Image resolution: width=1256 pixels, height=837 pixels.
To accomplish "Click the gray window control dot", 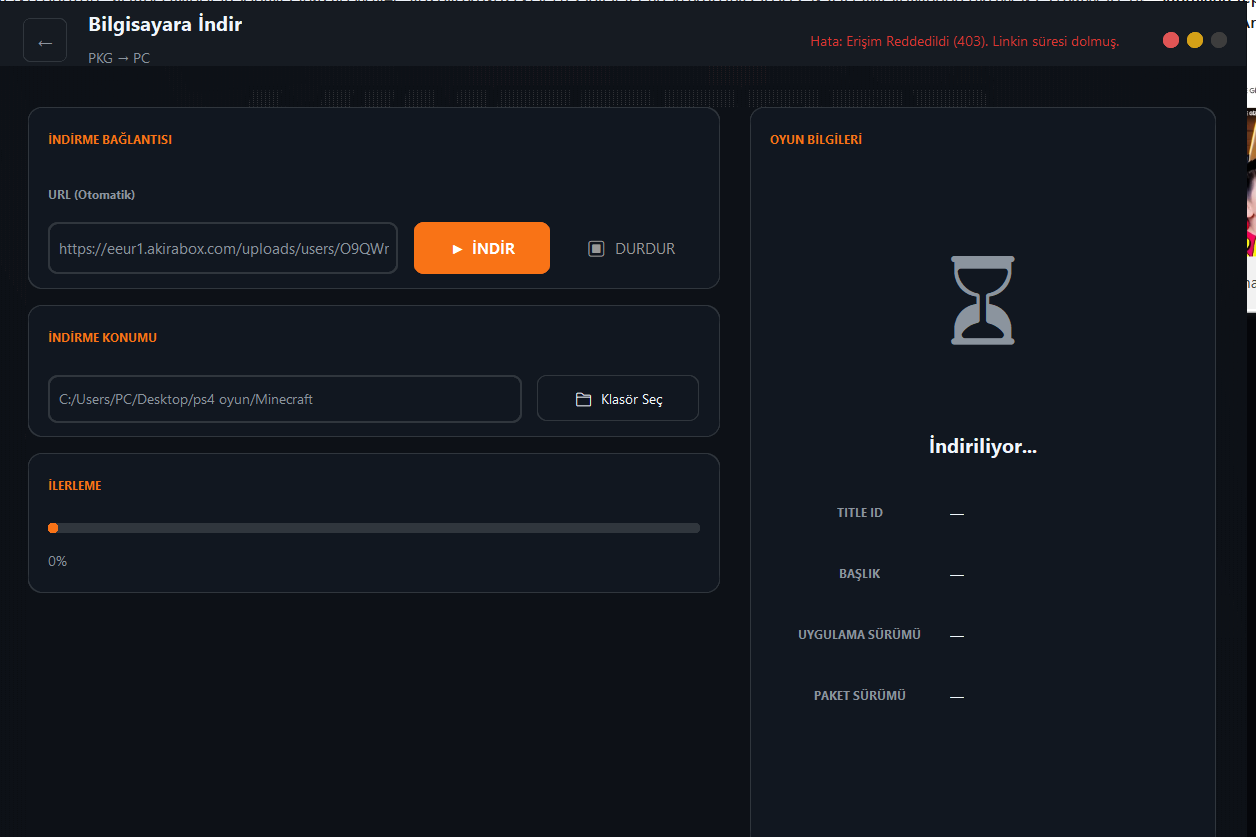I will pos(1219,40).
